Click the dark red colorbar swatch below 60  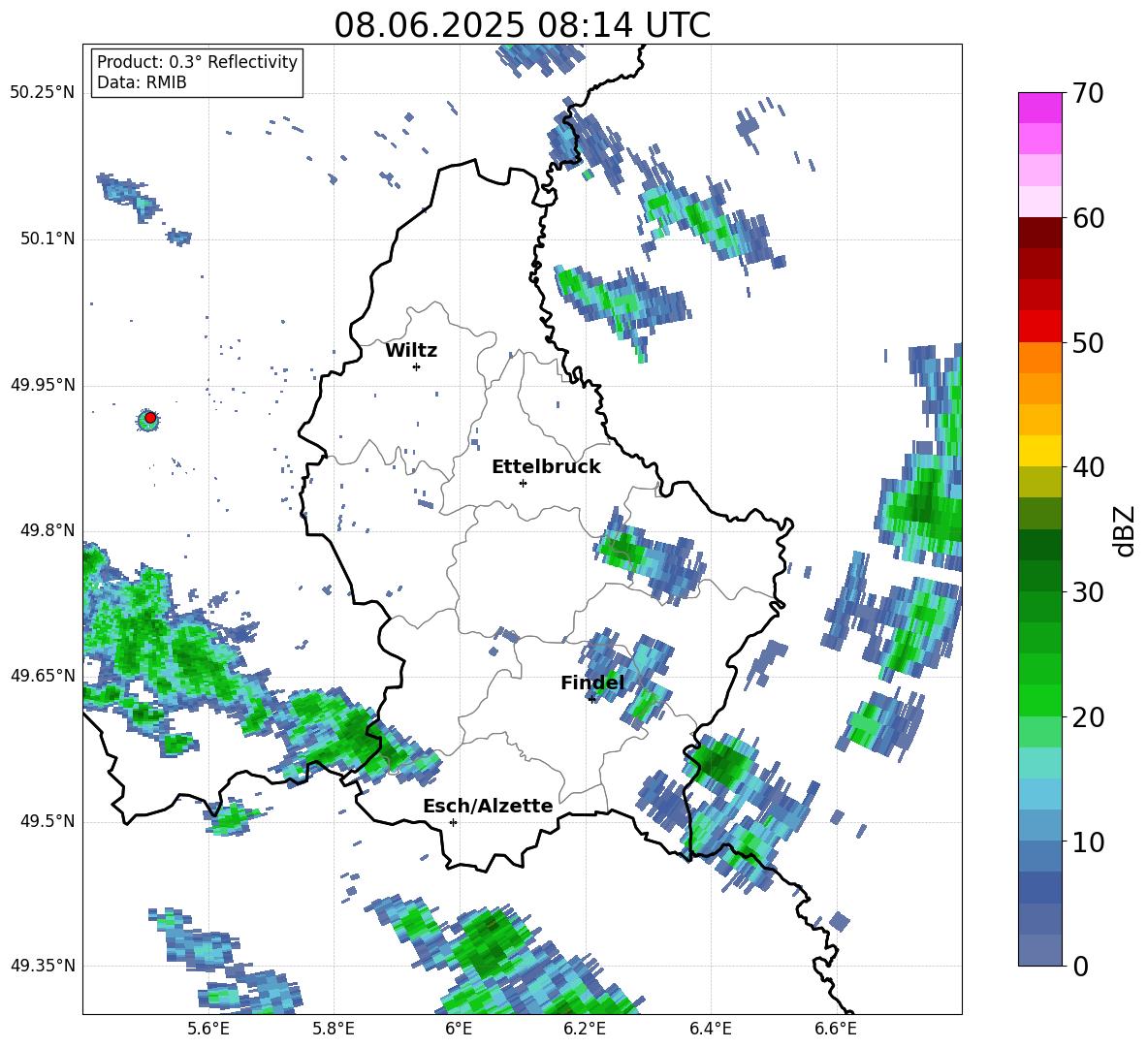pyautogui.click(x=1039, y=233)
